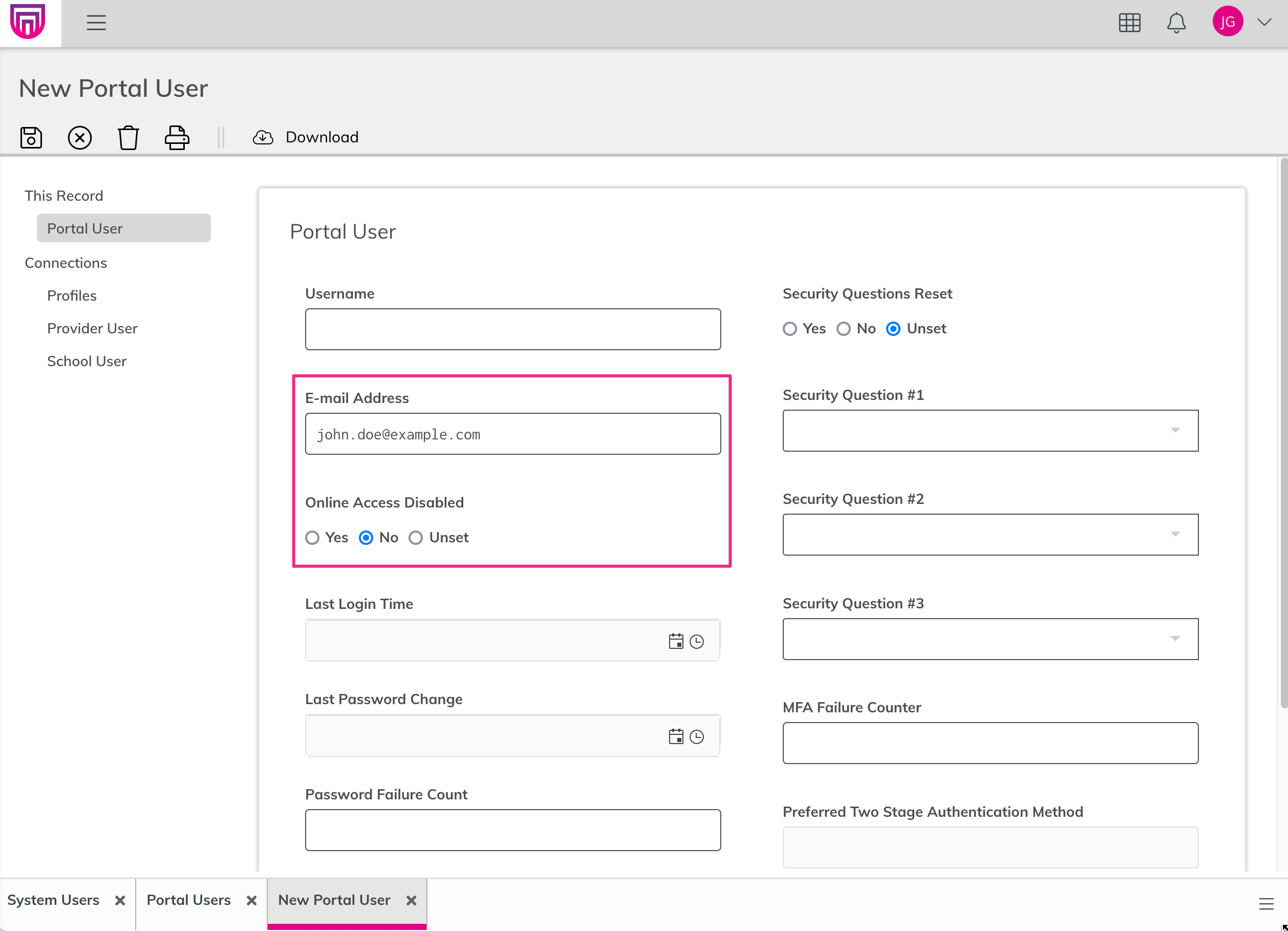Click the JG user avatar
Image resolution: width=1288 pixels, height=931 pixels.
tap(1227, 22)
